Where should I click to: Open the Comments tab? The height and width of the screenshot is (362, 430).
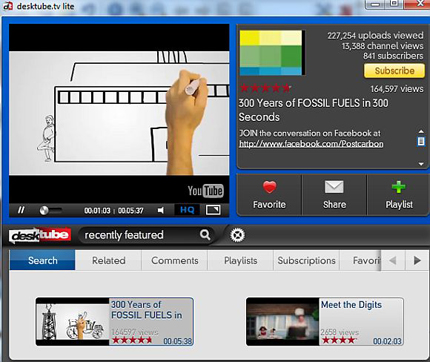pos(175,260)
